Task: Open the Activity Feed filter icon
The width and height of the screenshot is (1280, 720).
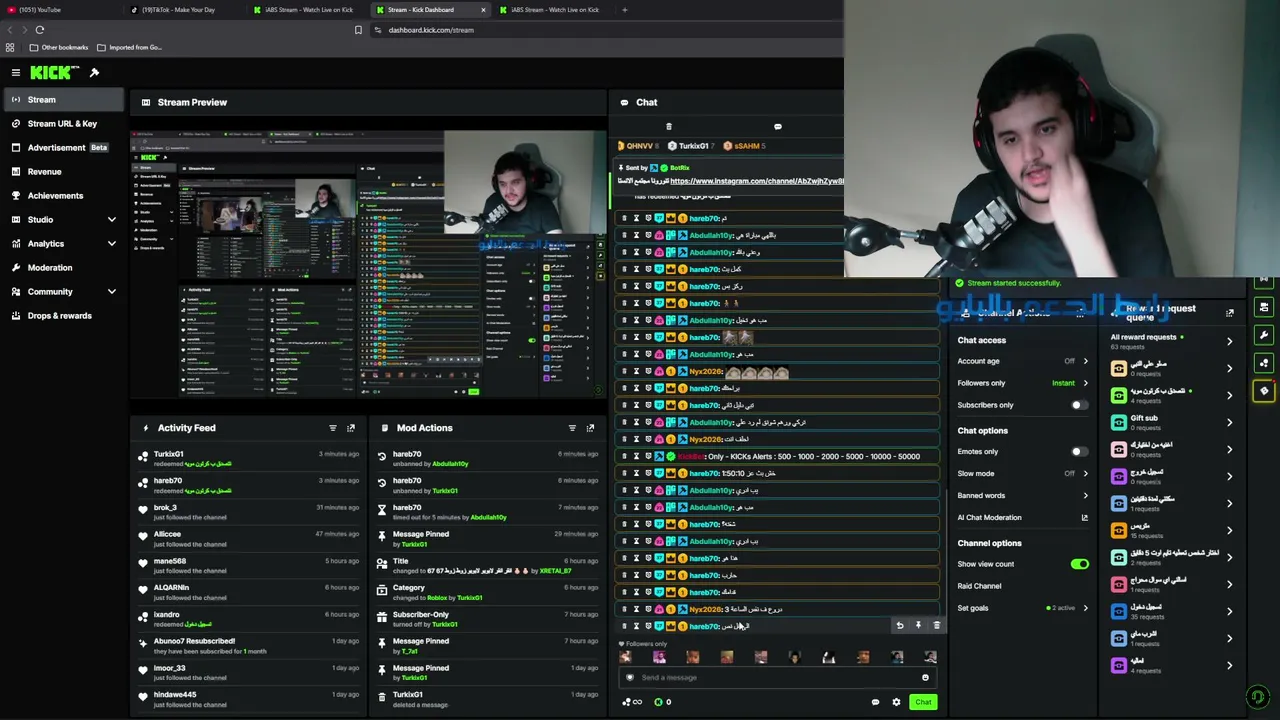Action: (333, 428)
